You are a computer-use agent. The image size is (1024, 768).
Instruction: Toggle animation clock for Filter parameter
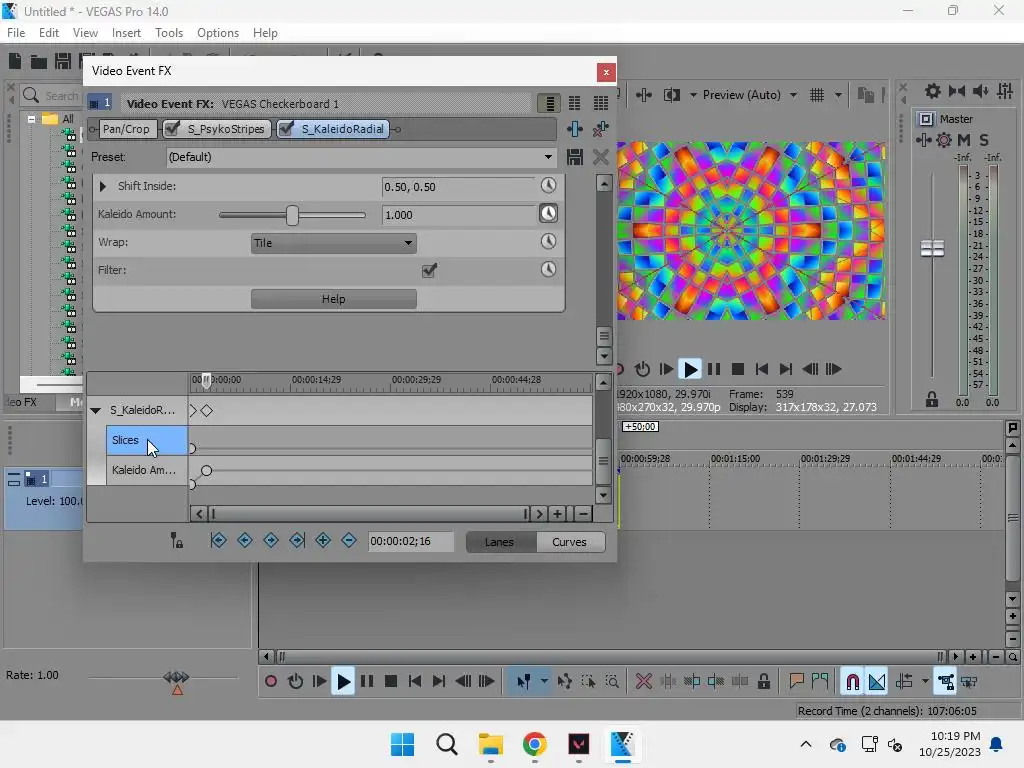click(x=549, y=269)
